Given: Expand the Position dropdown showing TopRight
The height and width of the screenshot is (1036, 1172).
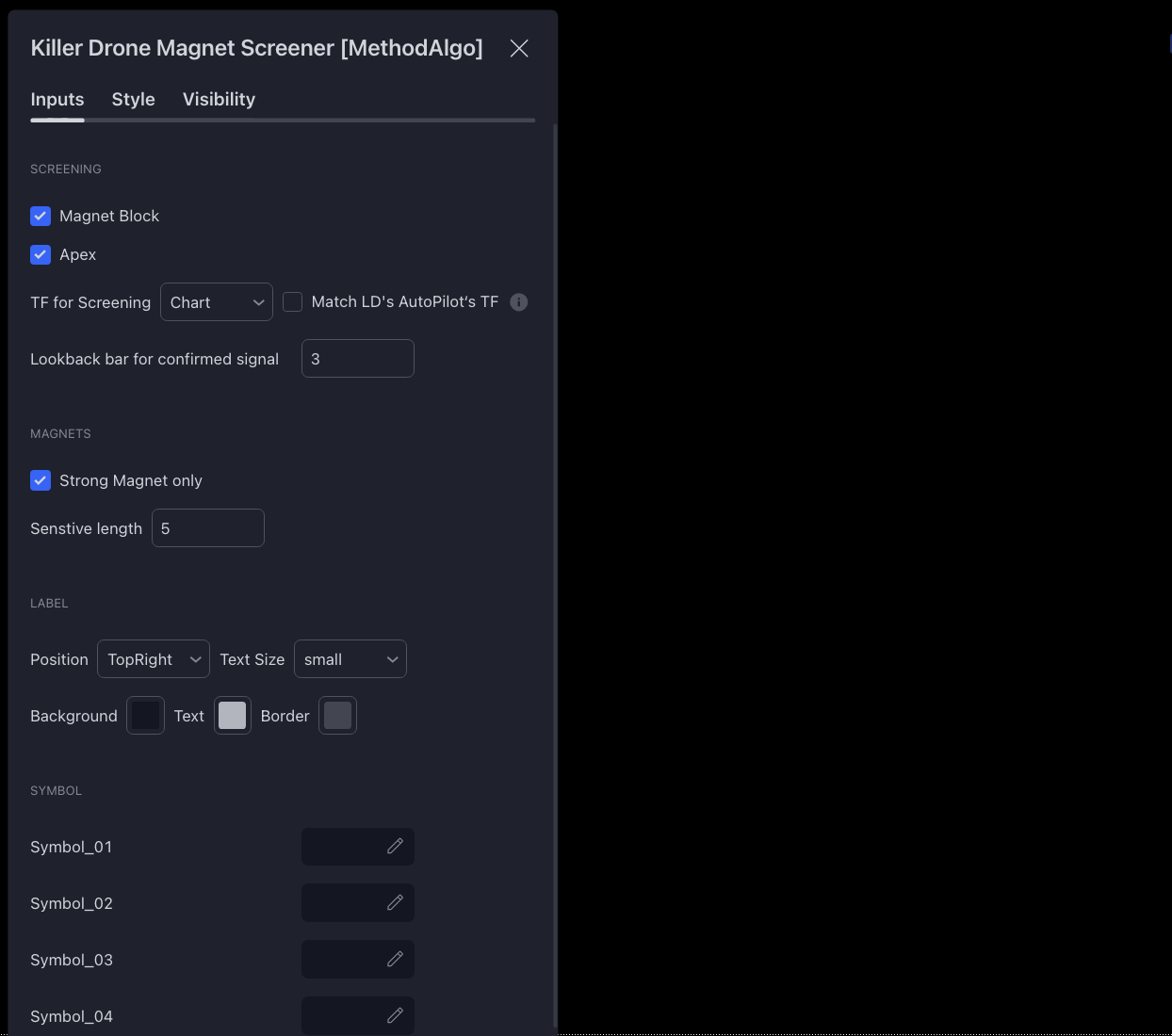Looking at the screenshot, I should [154, 659].
